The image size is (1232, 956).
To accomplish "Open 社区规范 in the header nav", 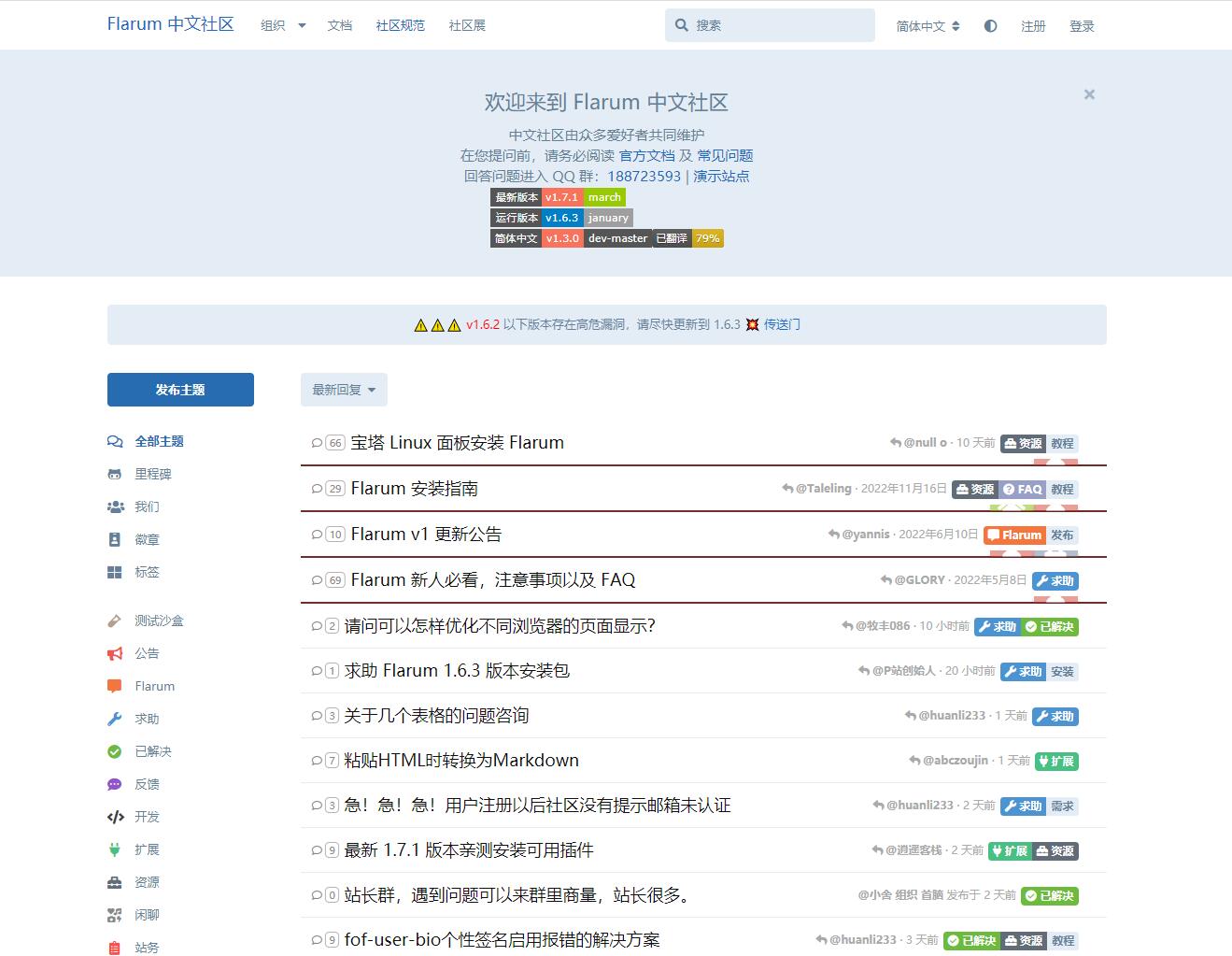I will tap(401, 25).
